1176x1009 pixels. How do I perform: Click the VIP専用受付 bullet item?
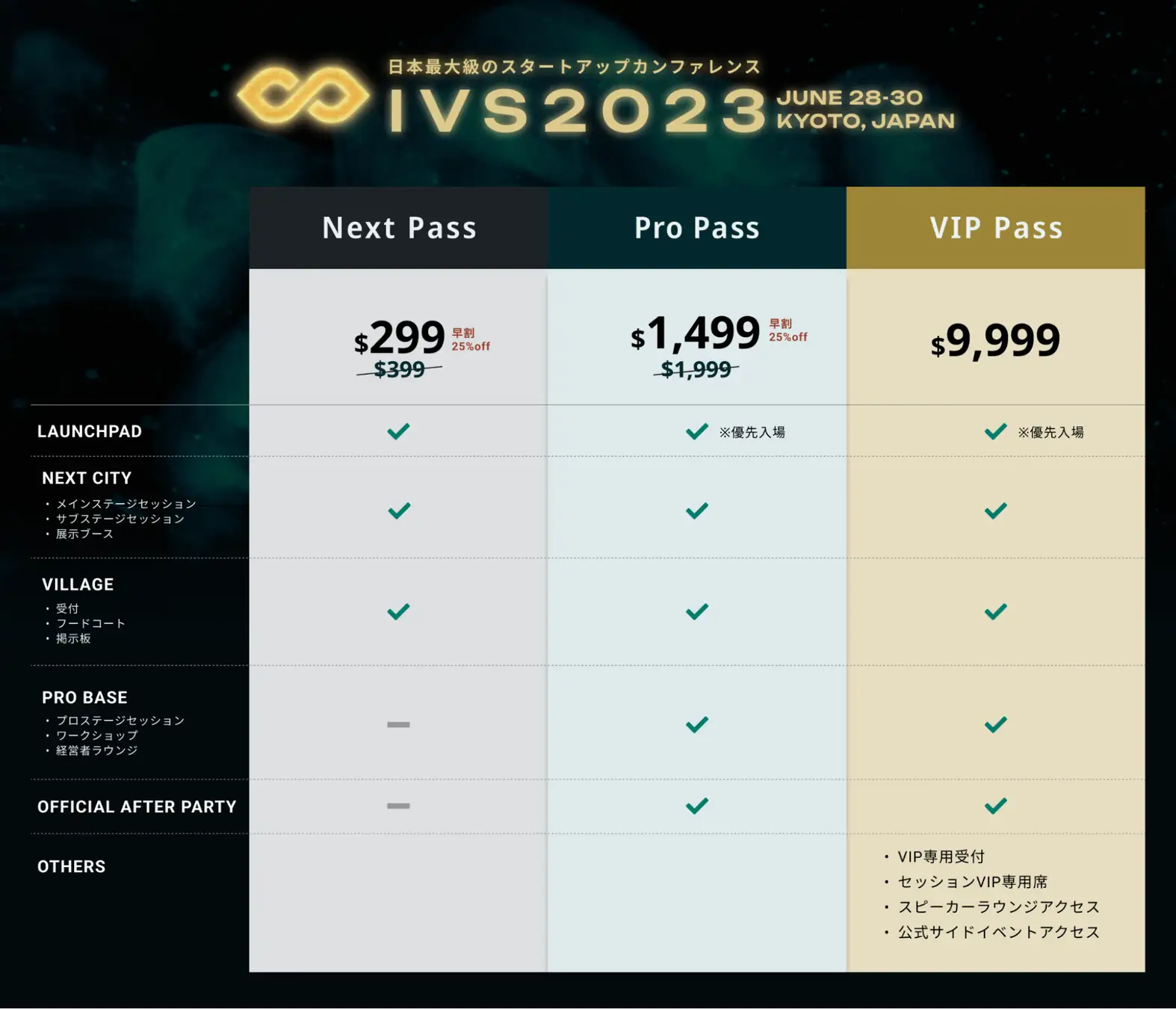(941, 857)
